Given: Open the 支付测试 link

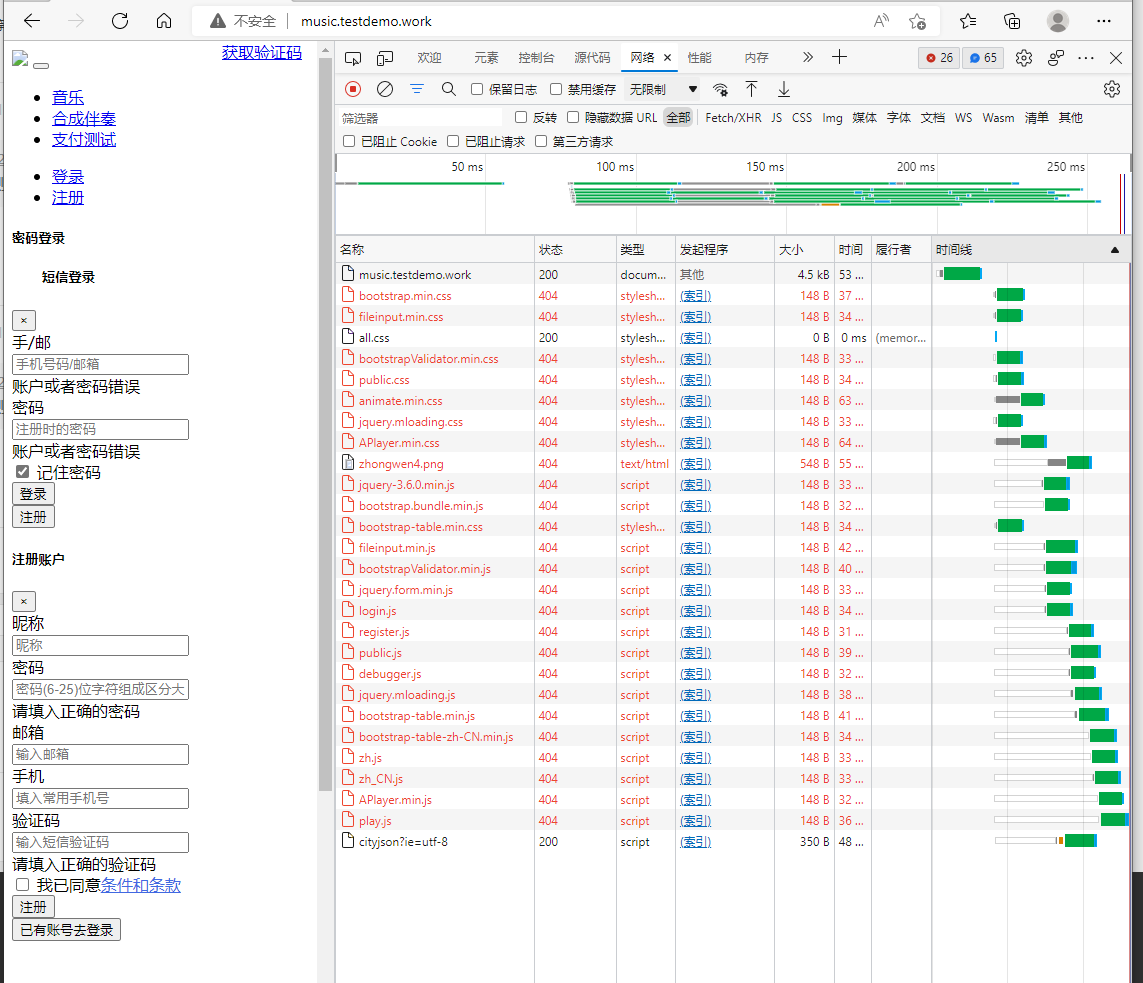Looking at the screenshot, I should click(84, 140).
